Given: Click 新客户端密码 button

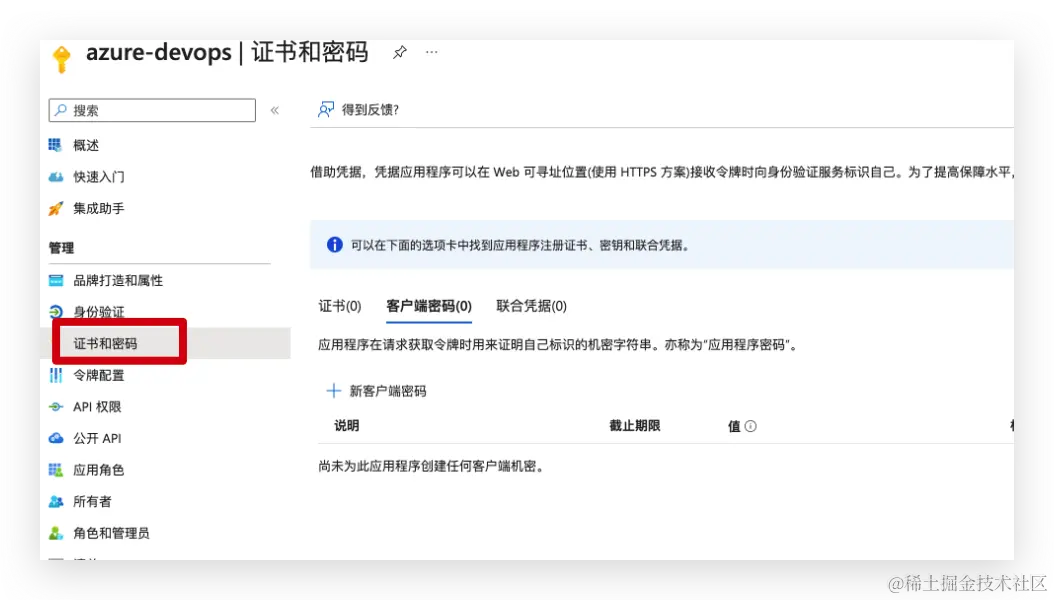Looking at the screenshot, I should pyautogui.click(x=388, y=390).
